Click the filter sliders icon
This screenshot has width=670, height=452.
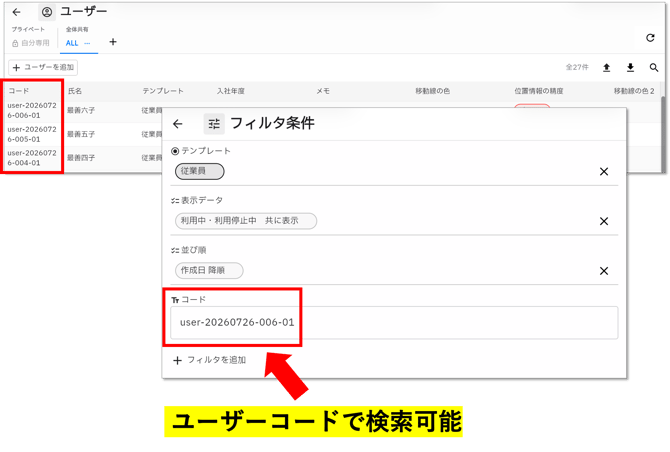[214, 124]
